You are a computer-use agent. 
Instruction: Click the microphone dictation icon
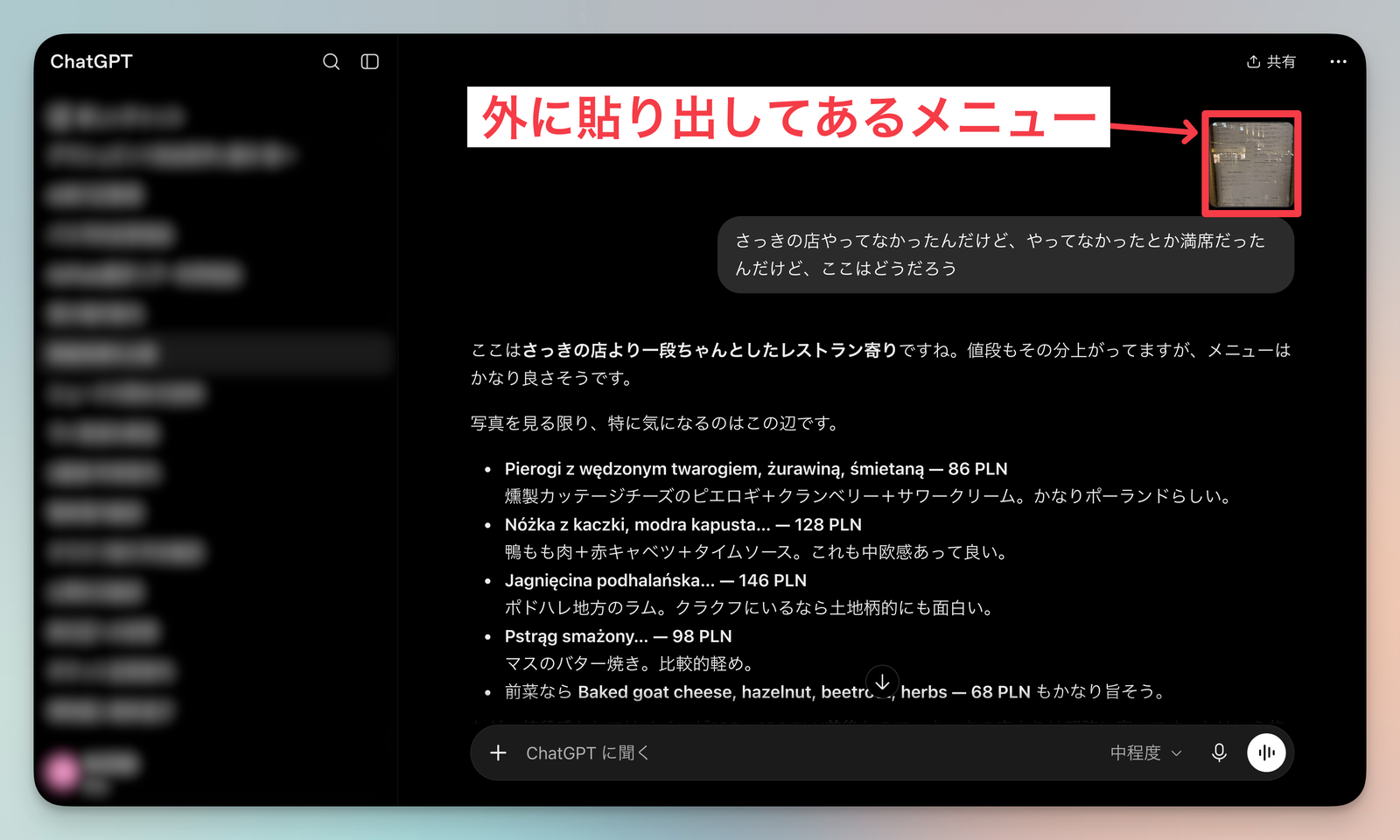1219,752
